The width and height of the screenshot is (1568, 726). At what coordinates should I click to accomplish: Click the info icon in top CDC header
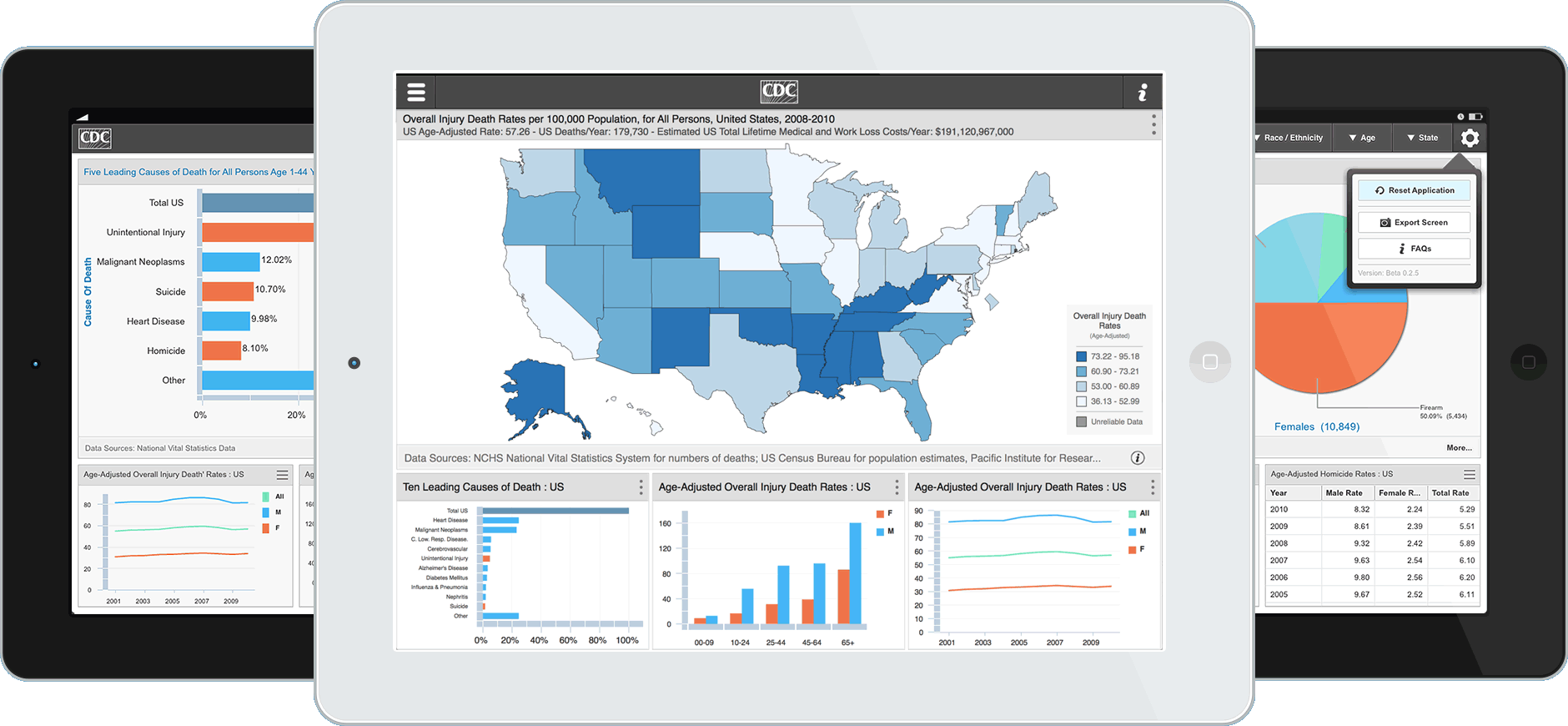[x=1143, y=92]
